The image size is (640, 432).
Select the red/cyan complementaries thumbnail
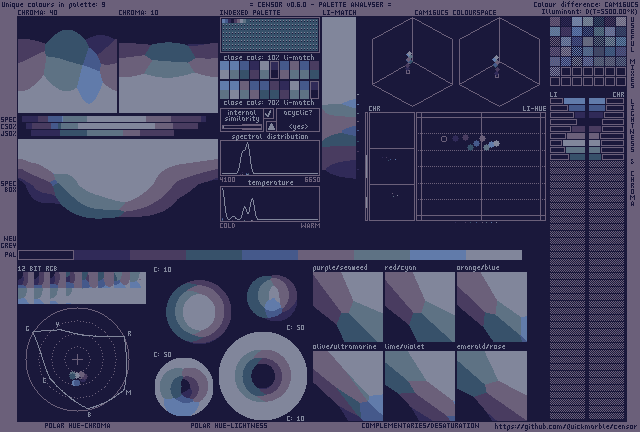(x=419, y=306)
